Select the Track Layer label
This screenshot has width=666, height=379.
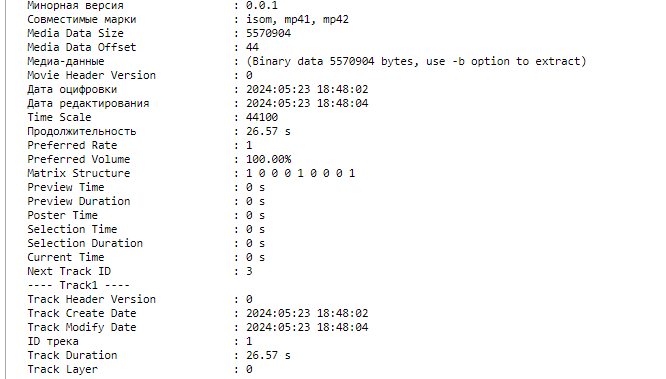click(x=62, y=369)
